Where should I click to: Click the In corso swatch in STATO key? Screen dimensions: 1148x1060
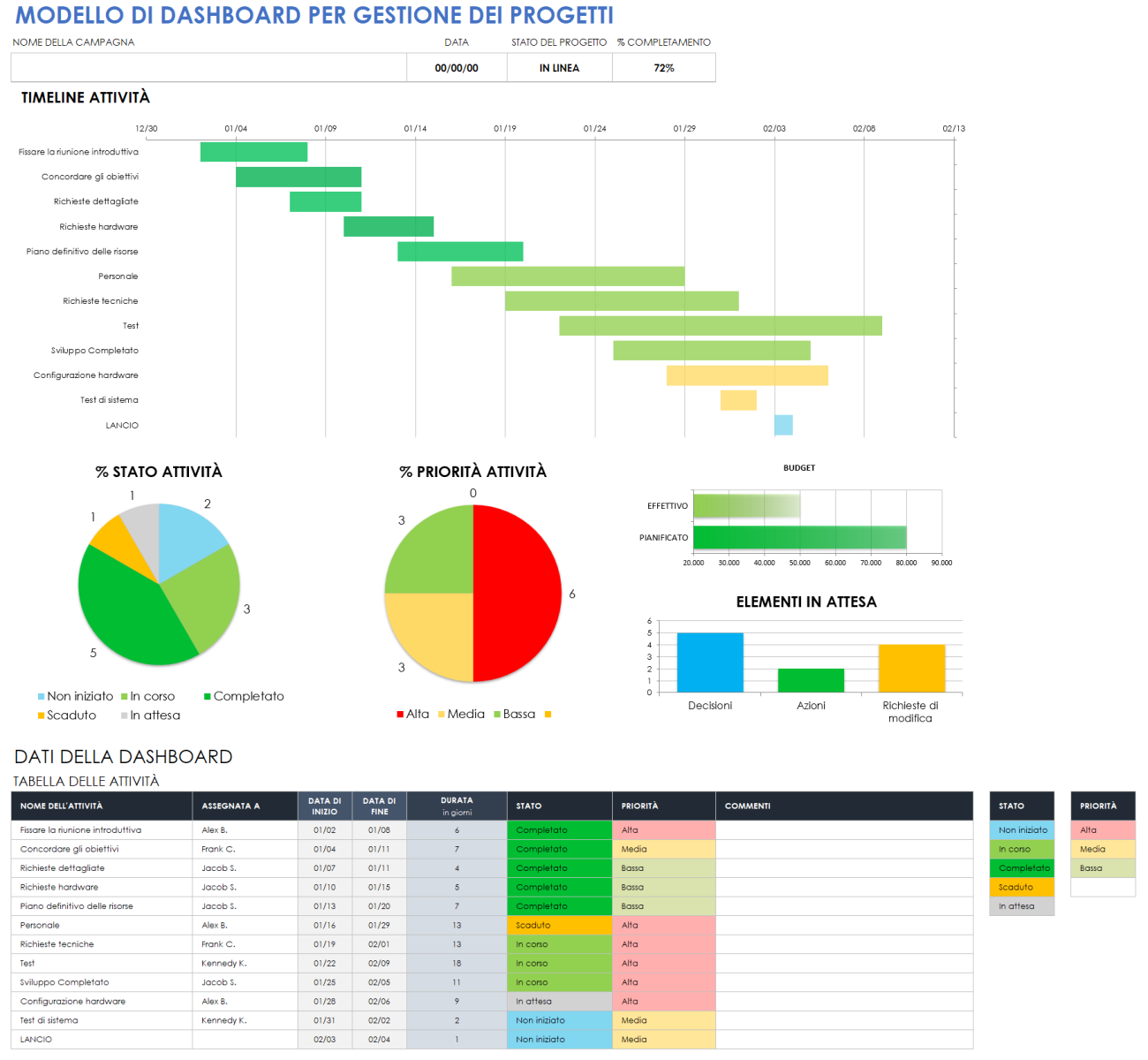[x=1021, y=849]
